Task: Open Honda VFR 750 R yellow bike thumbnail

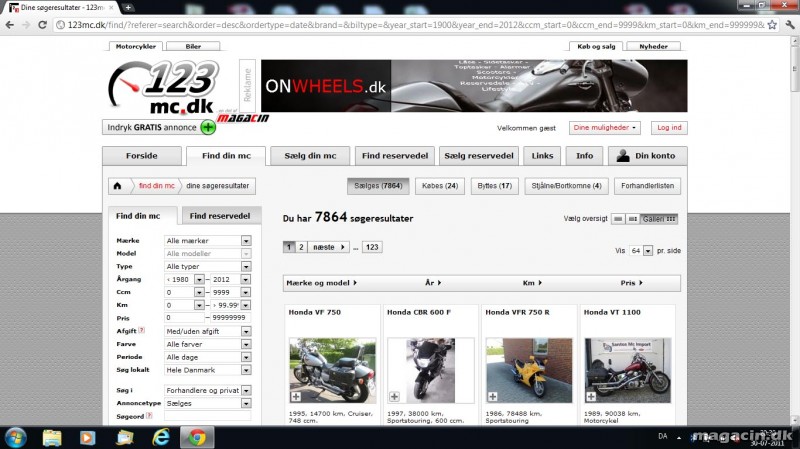Action: (x=529, y=370)
